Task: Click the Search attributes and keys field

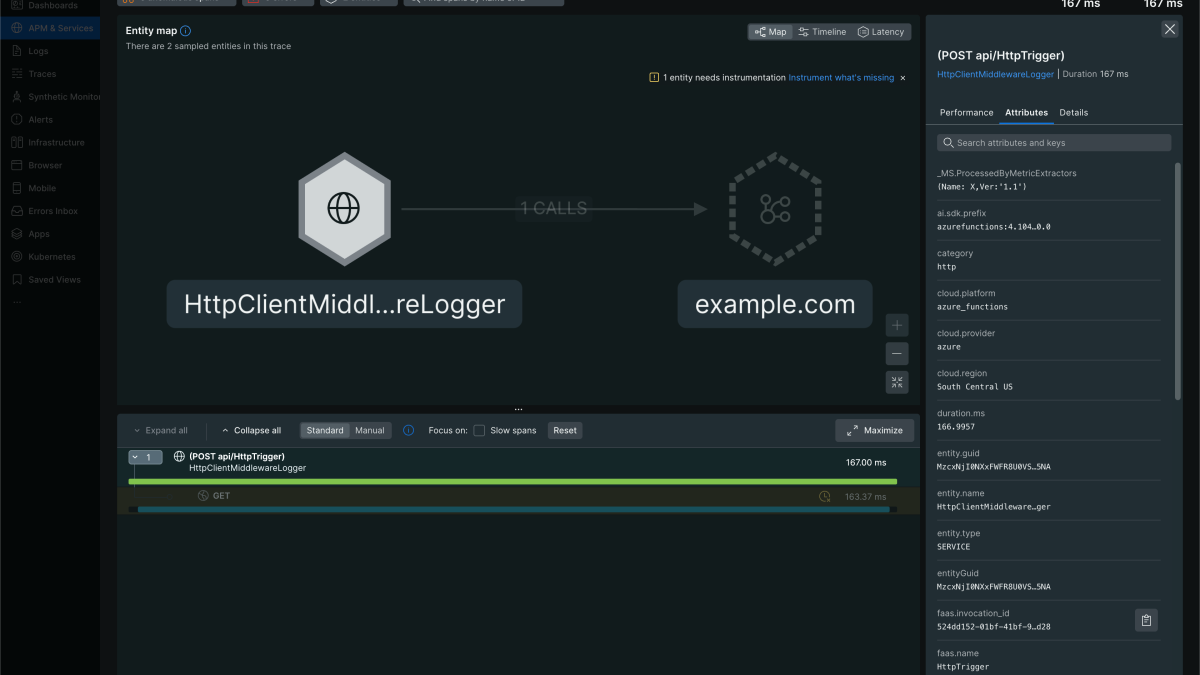Action: coord(1054,143)
